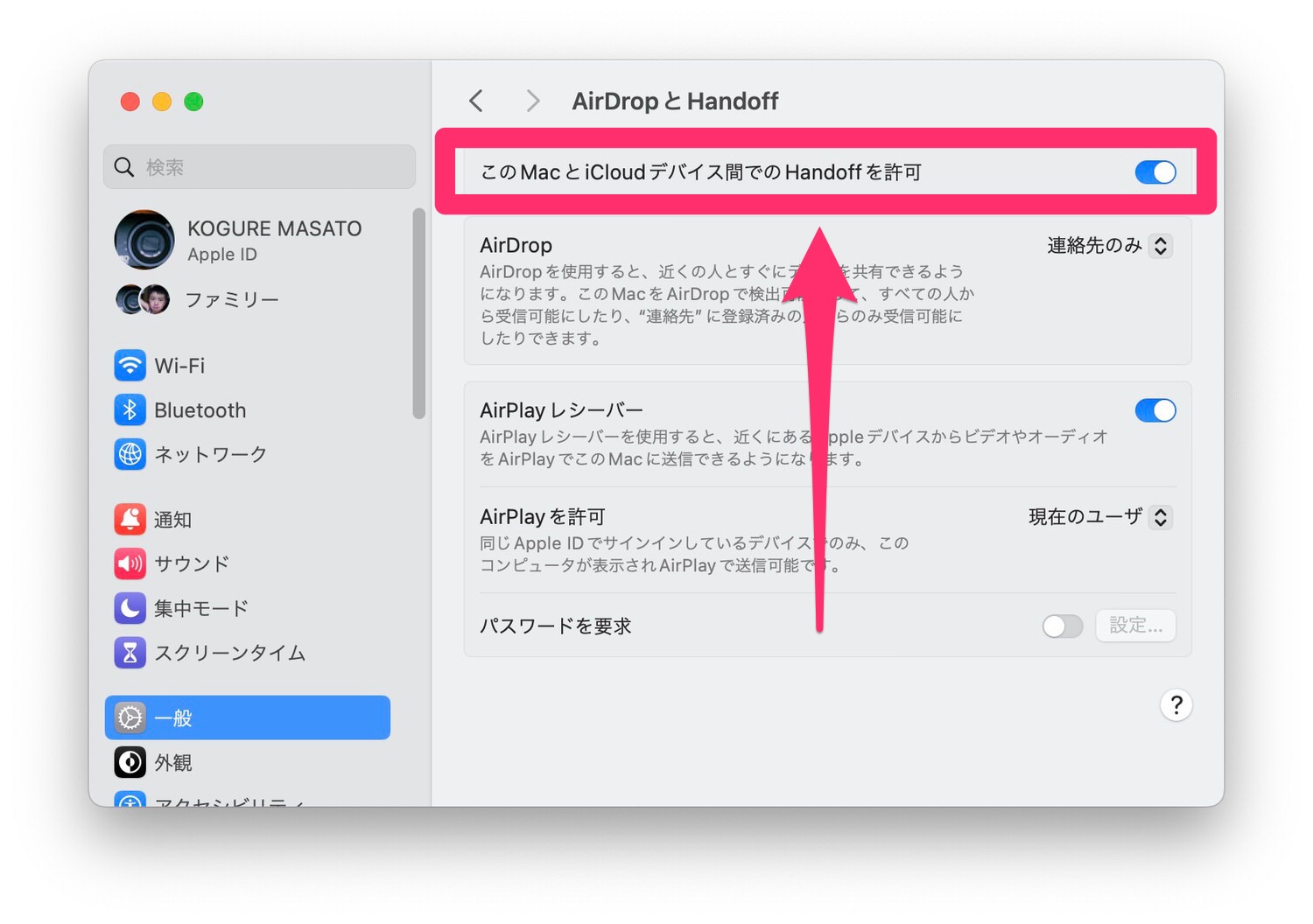This screenshot has height=924, width=1313.
Task: Go back with the left chevron
Action: tap(476, 101)
